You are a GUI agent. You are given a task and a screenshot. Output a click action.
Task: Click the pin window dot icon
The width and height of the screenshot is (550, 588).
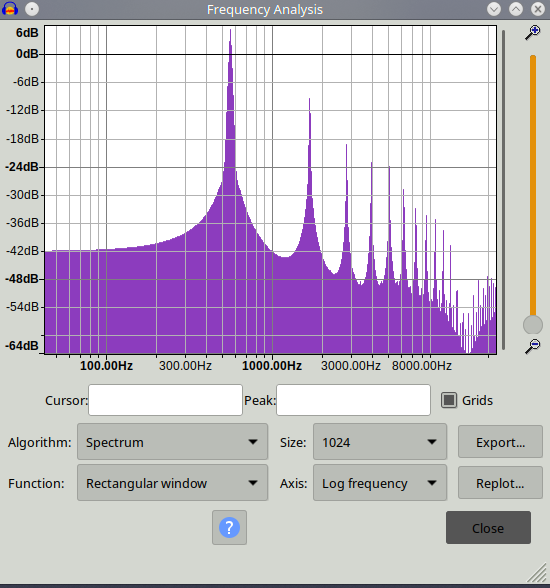pyautogui.click(x=32, y=9)
